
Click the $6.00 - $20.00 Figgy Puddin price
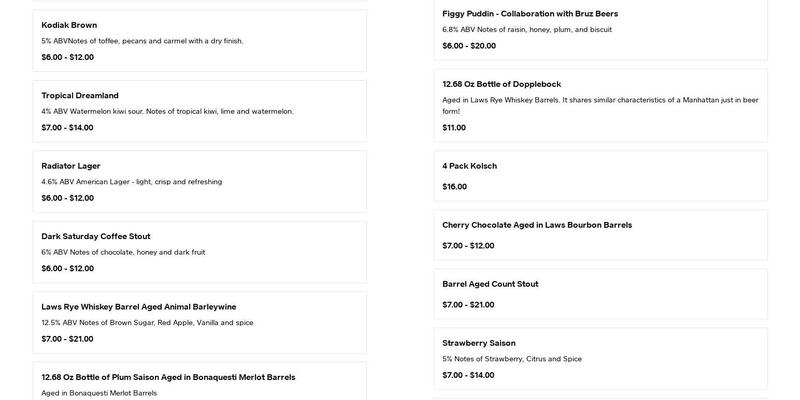(469, 46)
